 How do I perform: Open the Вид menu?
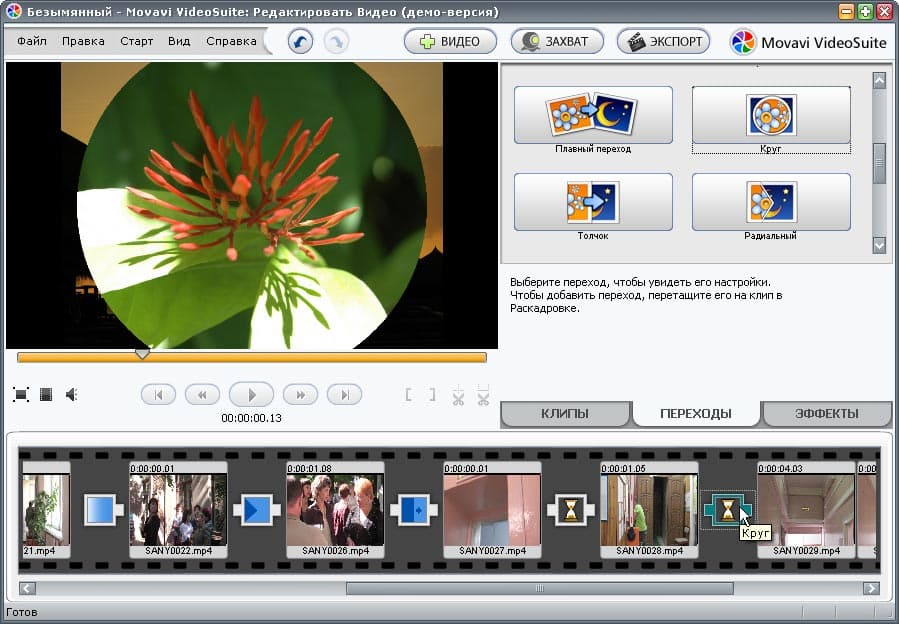179,41
